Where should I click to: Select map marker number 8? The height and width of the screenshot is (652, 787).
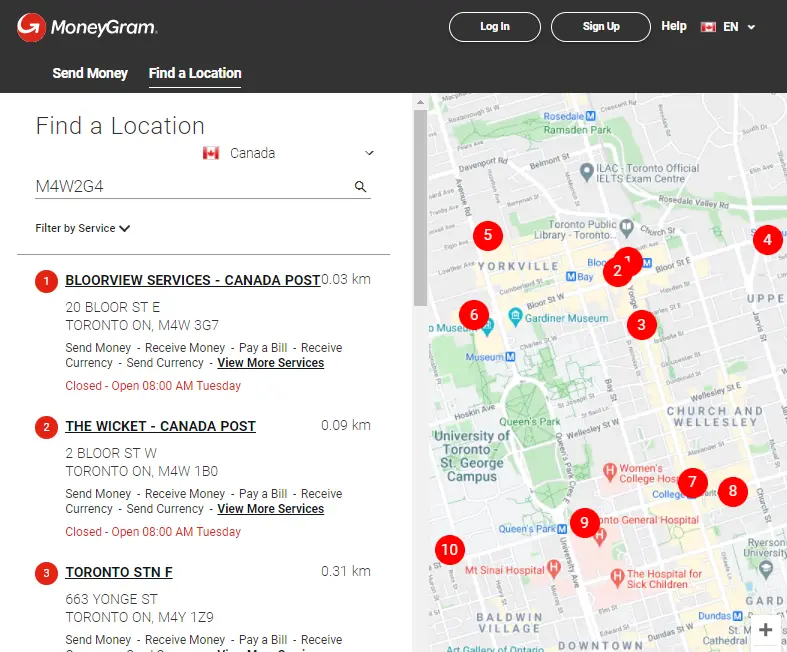pyautogui.click(x=733, y=491)
